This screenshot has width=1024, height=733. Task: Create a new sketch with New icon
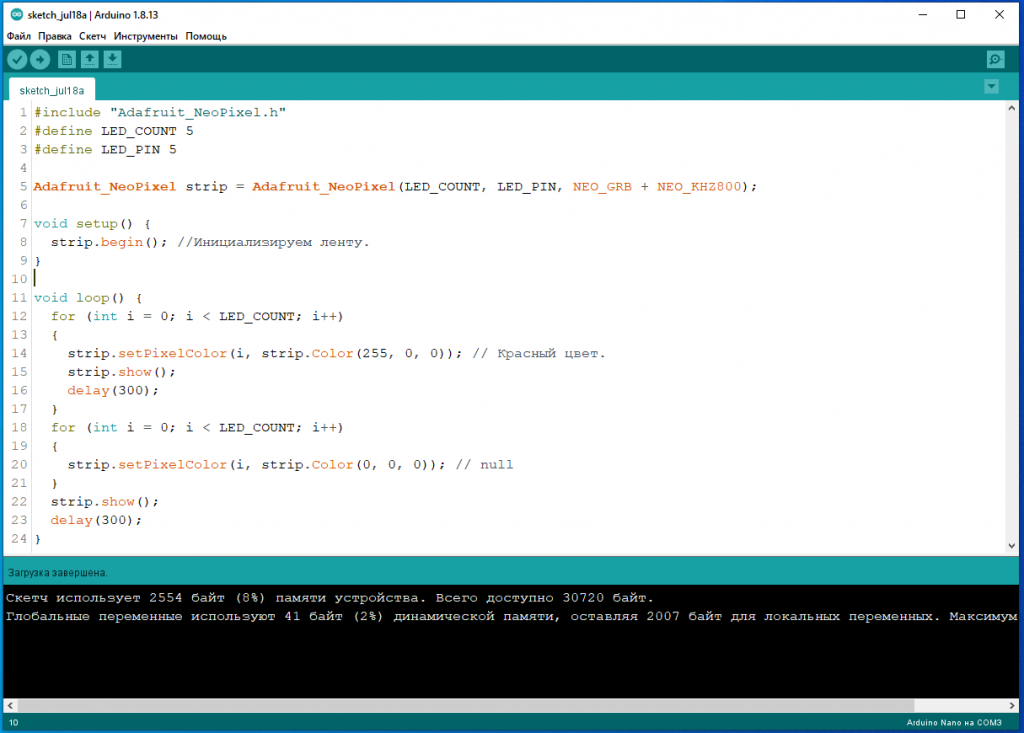point(67,60)
